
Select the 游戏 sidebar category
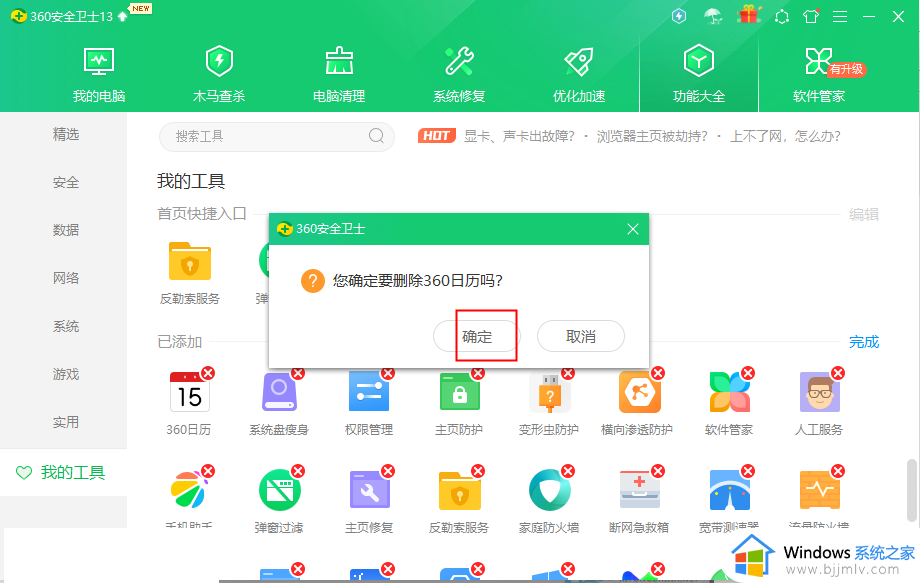tap(66, 374)
